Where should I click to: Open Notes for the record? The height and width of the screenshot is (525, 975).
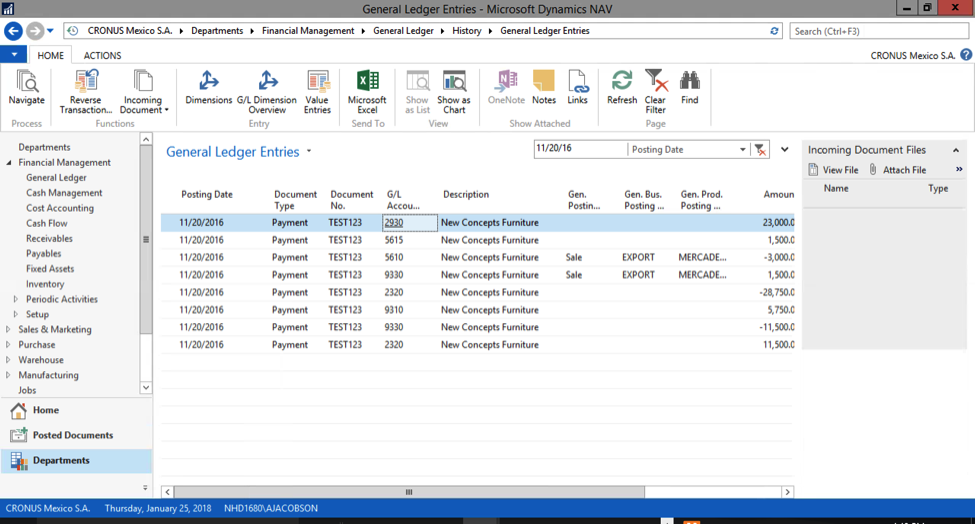(x=543, y=87)
